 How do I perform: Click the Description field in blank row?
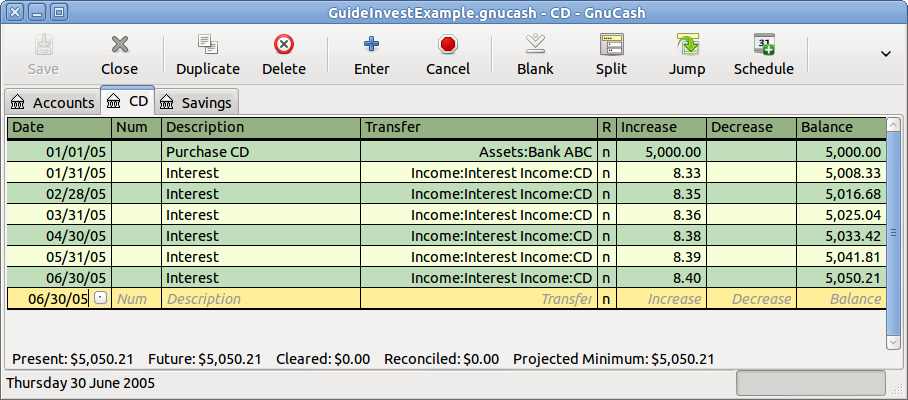[260, 299]
